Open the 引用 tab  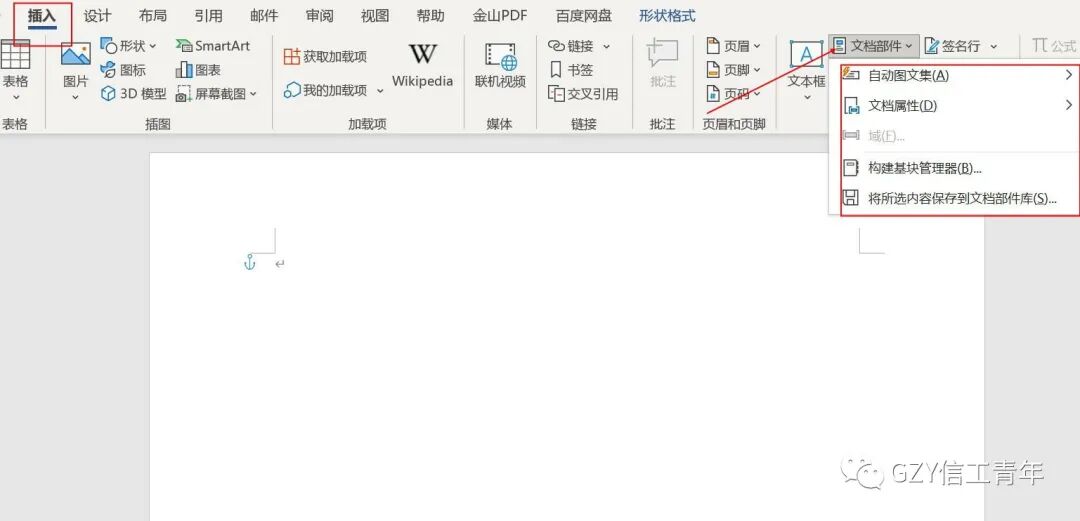[208, 16]
